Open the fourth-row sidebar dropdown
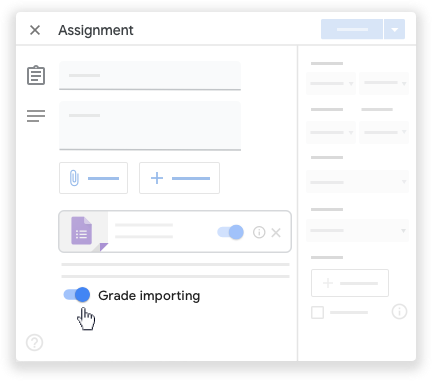 pyautogui.click(x=357, y=230)
